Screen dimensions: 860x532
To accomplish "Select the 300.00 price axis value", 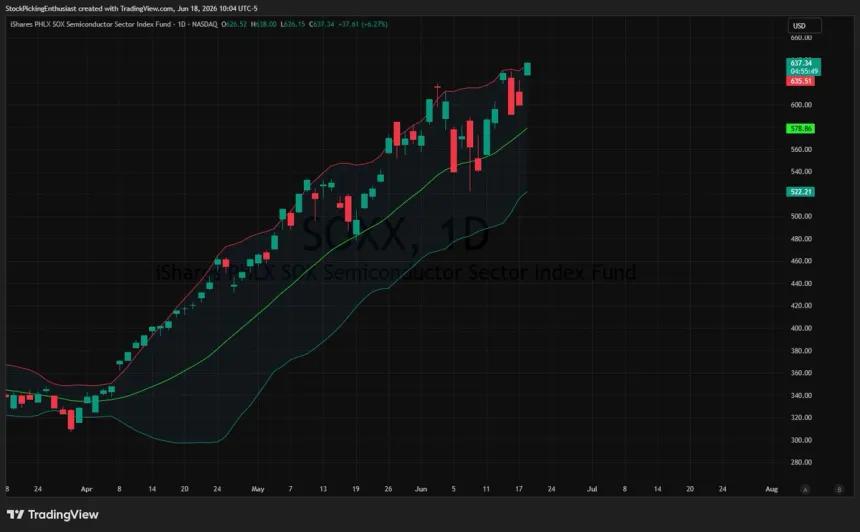I will click(x=801, y=440).
